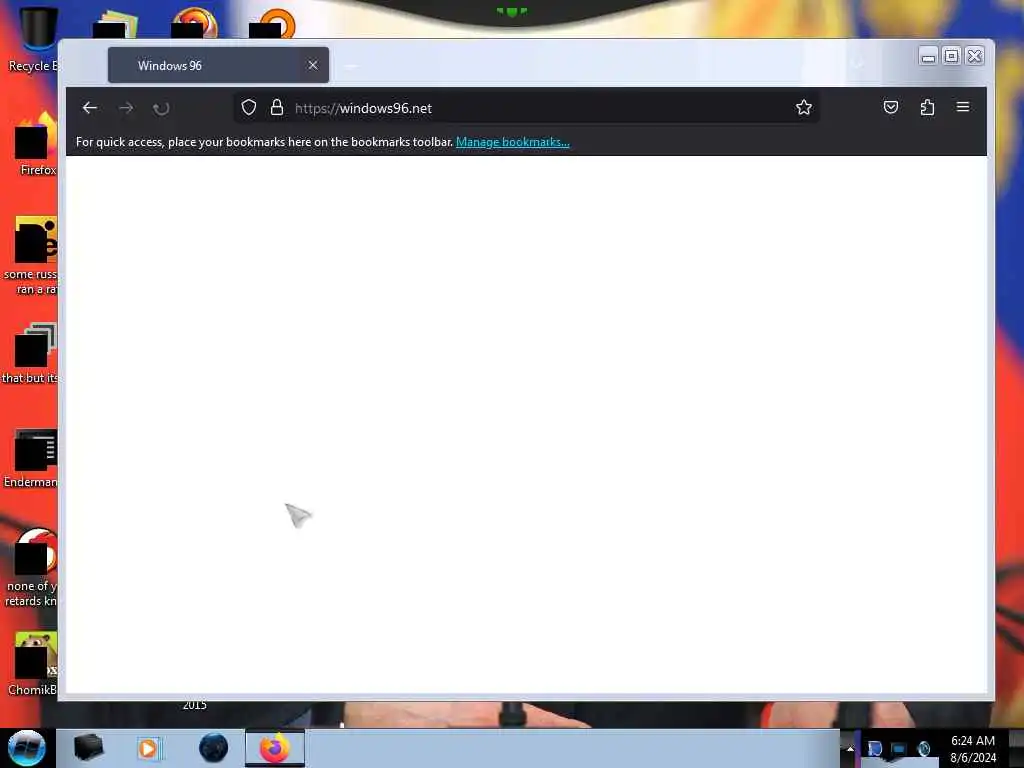Click the tray icon next to the clock

tap(923, 749)
